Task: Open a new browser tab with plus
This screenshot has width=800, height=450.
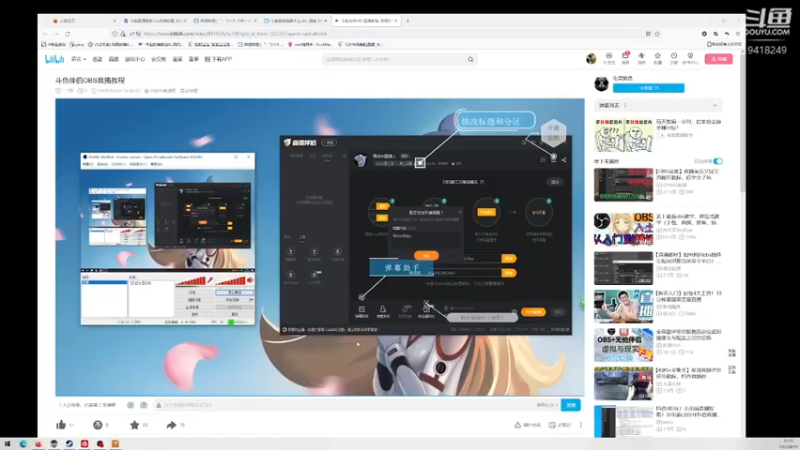Action: [x=407, y=21]
